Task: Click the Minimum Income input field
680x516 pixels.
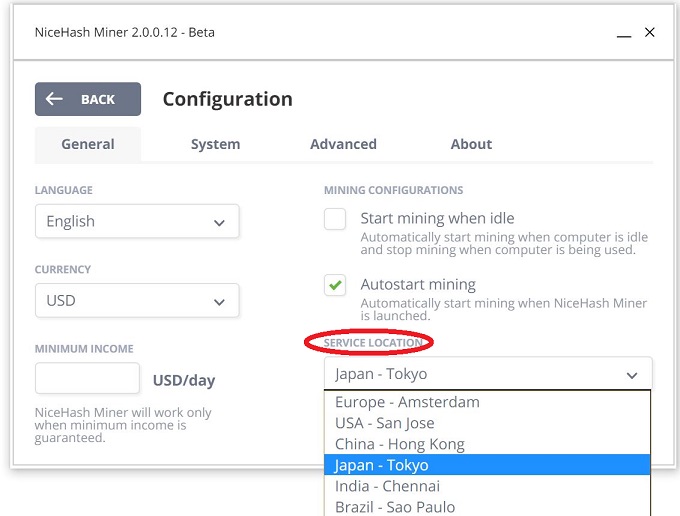Action: pos(87,378)
